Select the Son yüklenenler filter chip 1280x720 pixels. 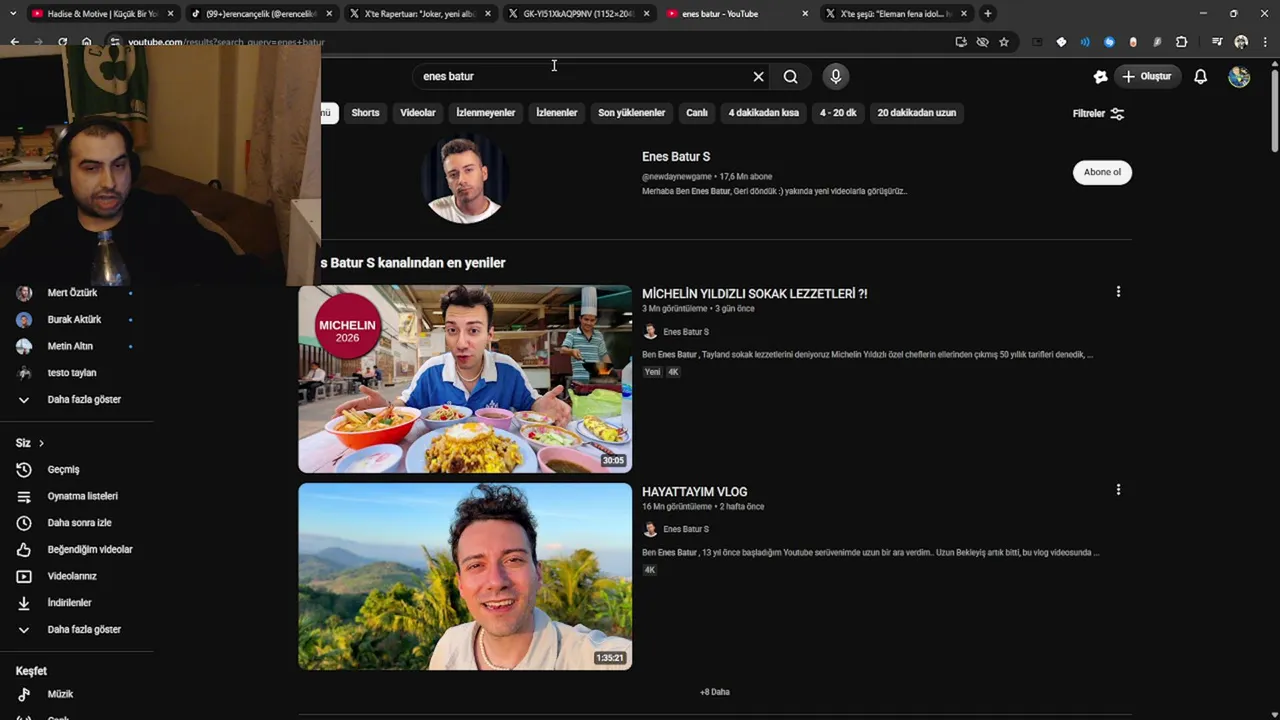[631, 113]
